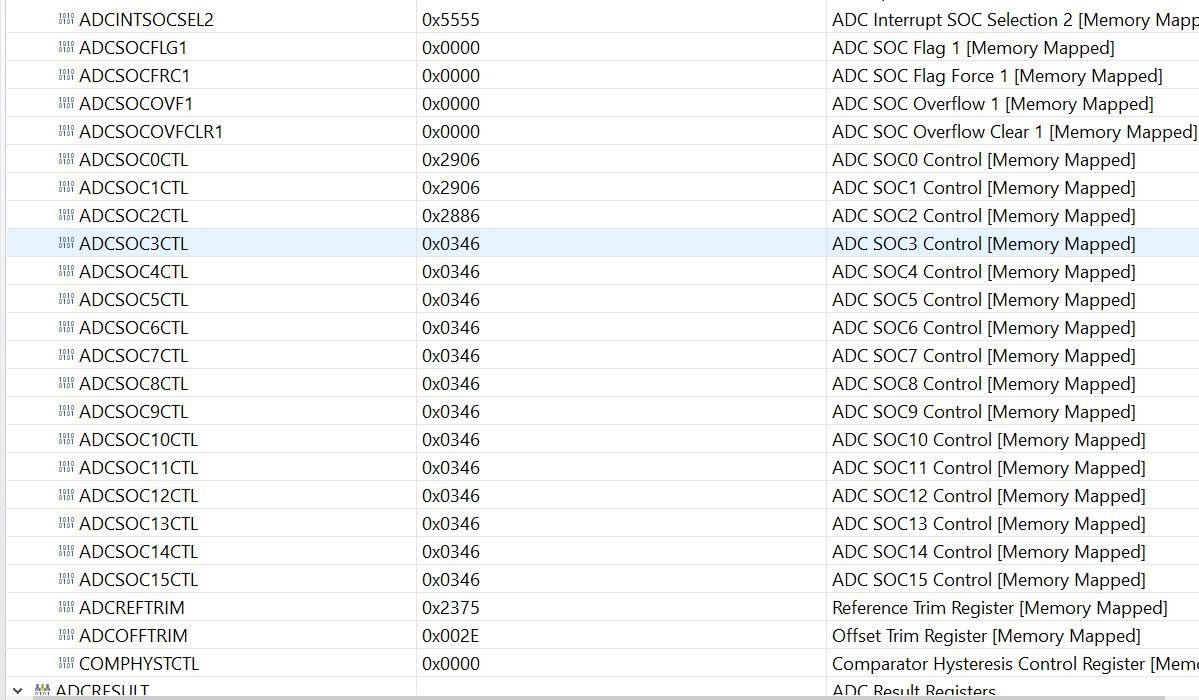Image resolution: width=1199 pixels, height=700 pixels.
Task: Click the Comparator Hysteresis Control Register description
Action: [1015, 663]
